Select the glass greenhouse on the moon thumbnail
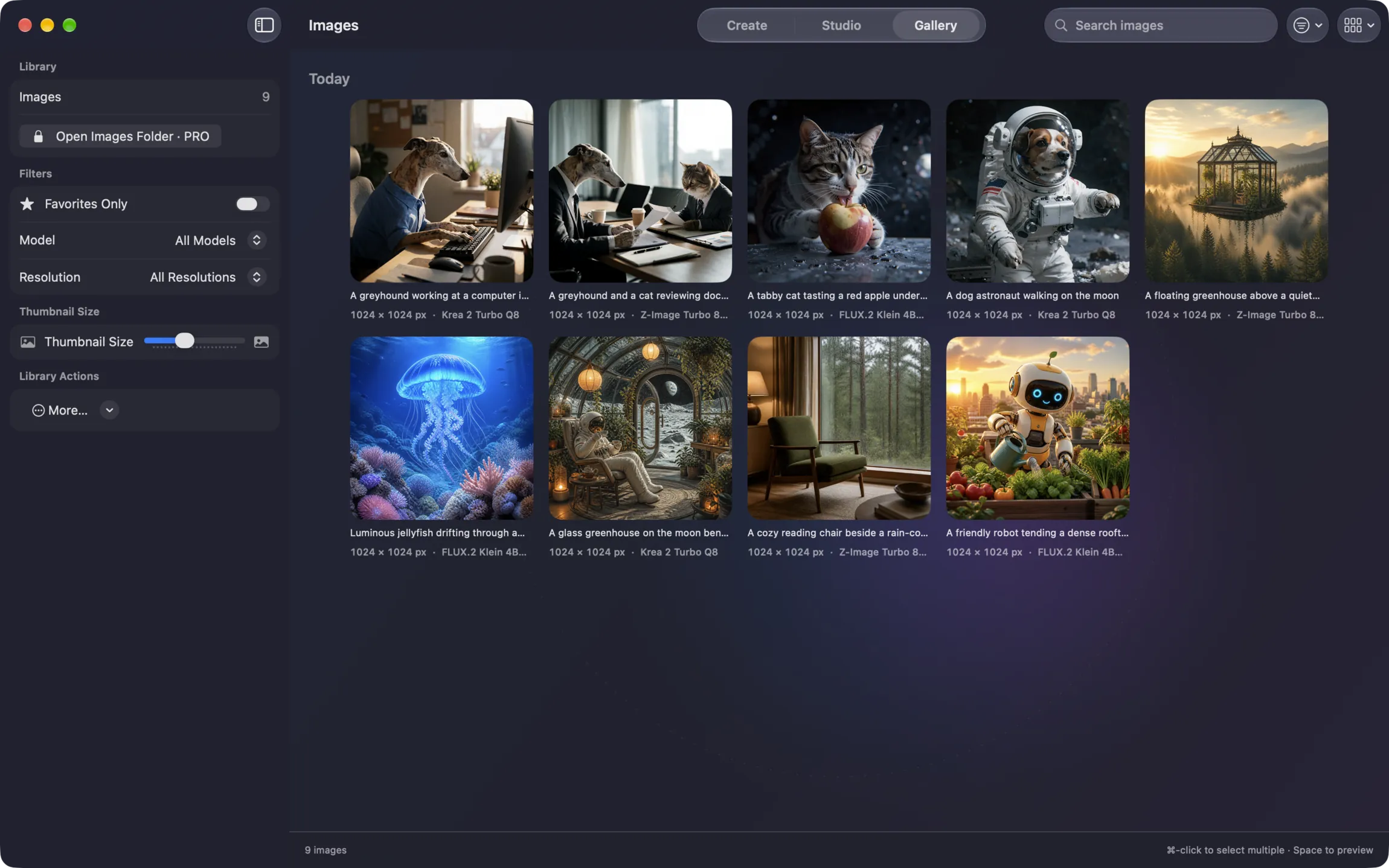 click(x=640, y=428)
